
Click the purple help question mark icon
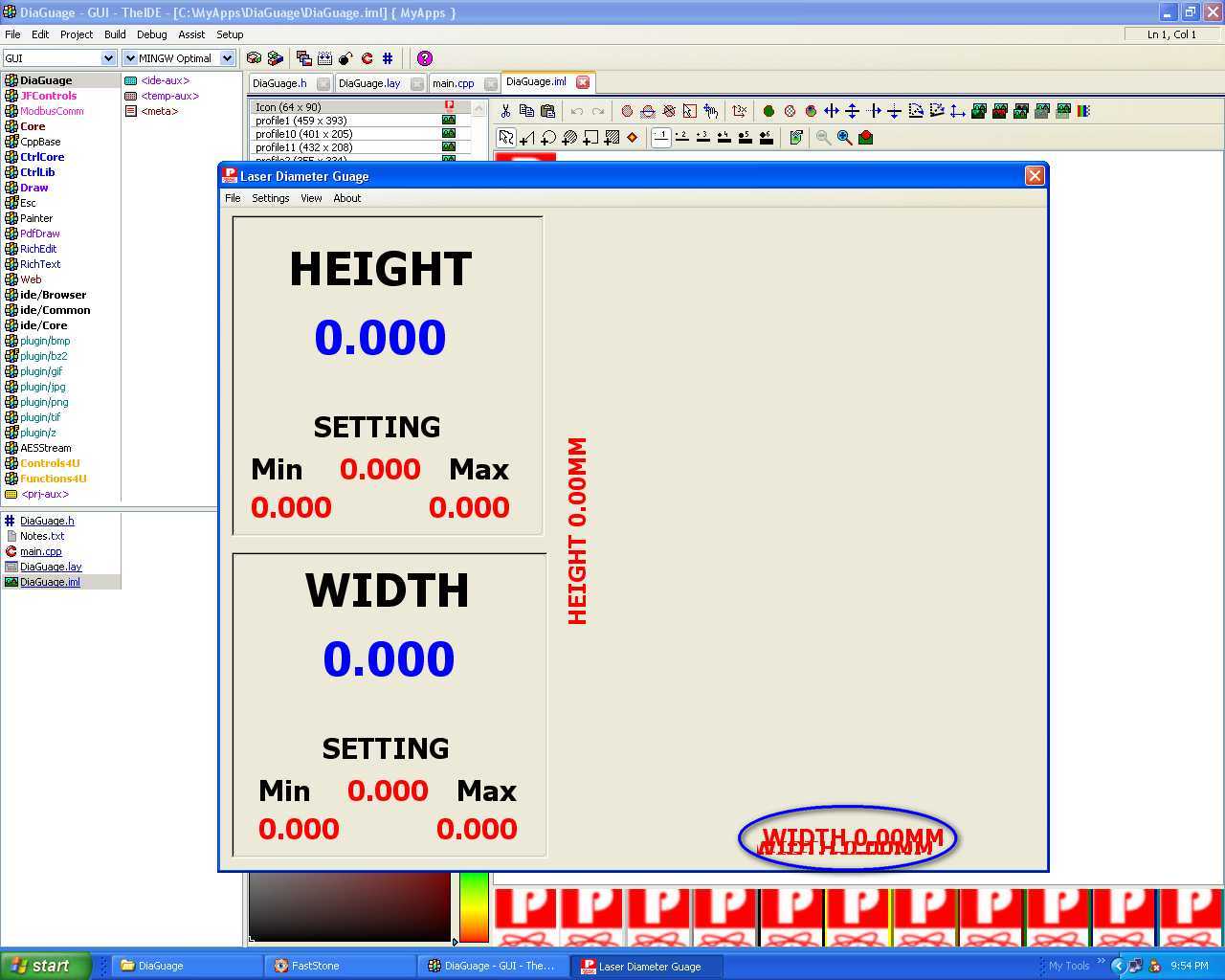click(x=425, y=58)
